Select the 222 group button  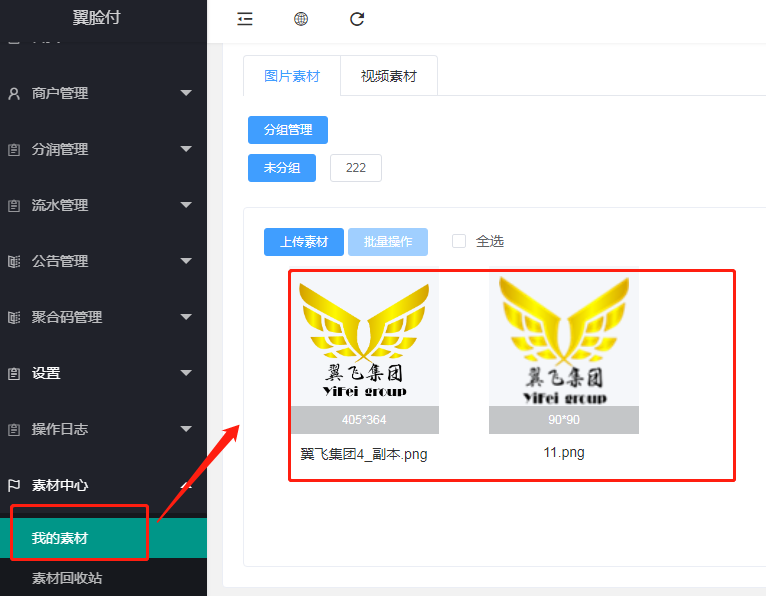click(x=356, y=168)
